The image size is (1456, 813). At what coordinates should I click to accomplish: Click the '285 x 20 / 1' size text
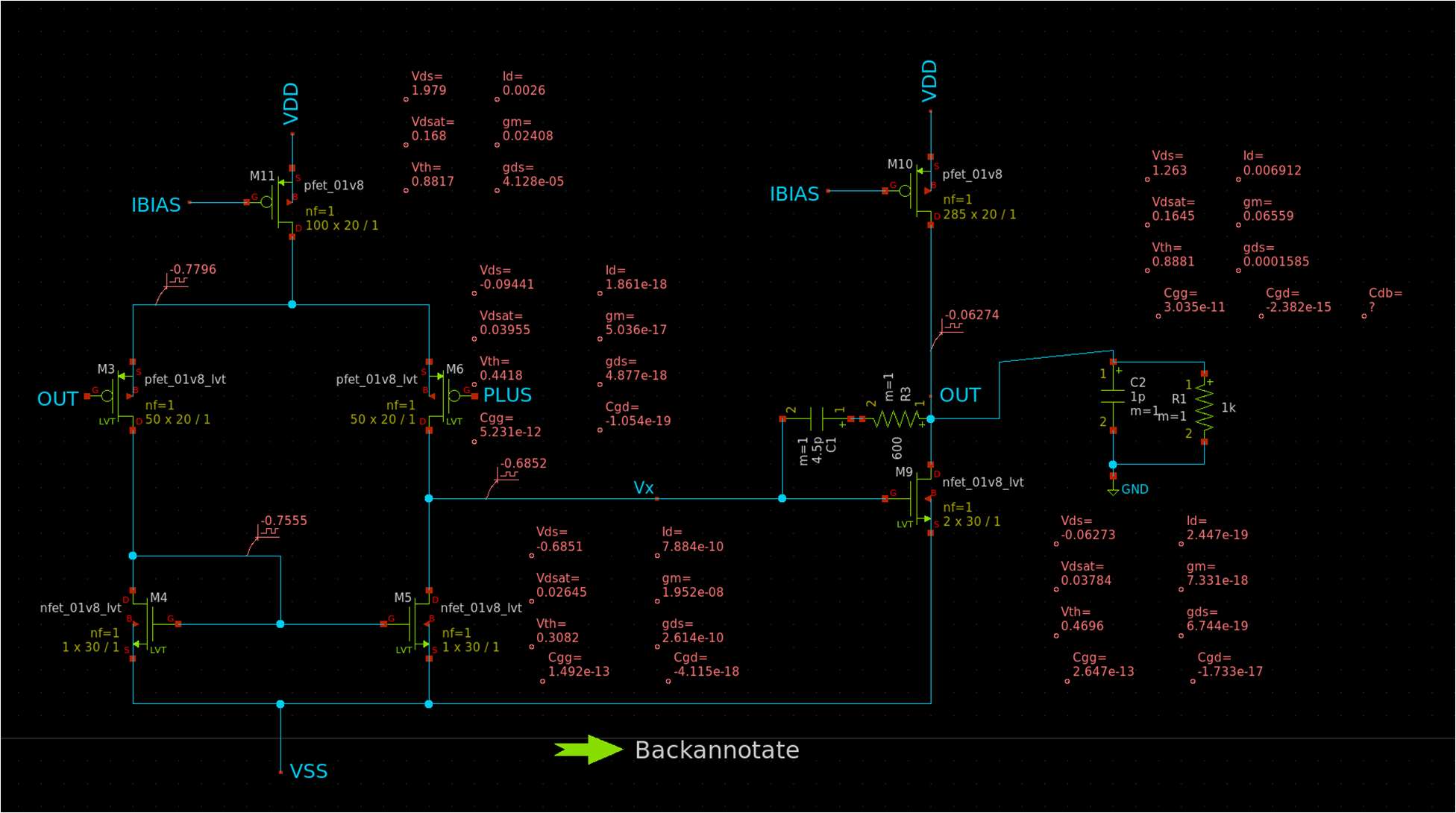(x=979, y=214)
